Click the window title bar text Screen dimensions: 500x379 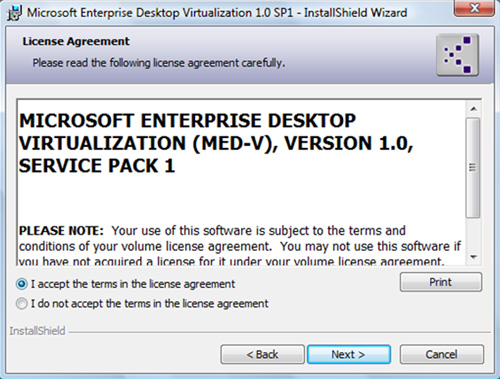(x=217, y=13)
